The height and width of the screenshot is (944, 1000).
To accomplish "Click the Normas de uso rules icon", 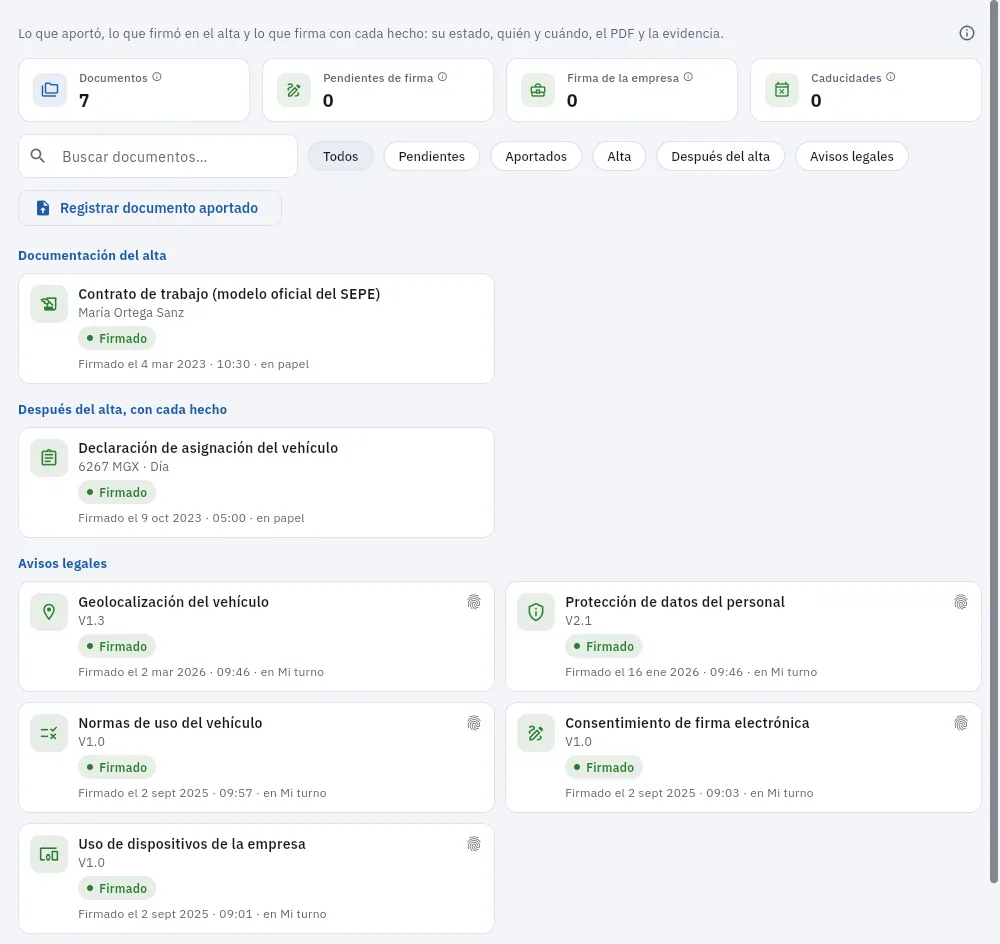I will tap(49, 734).
